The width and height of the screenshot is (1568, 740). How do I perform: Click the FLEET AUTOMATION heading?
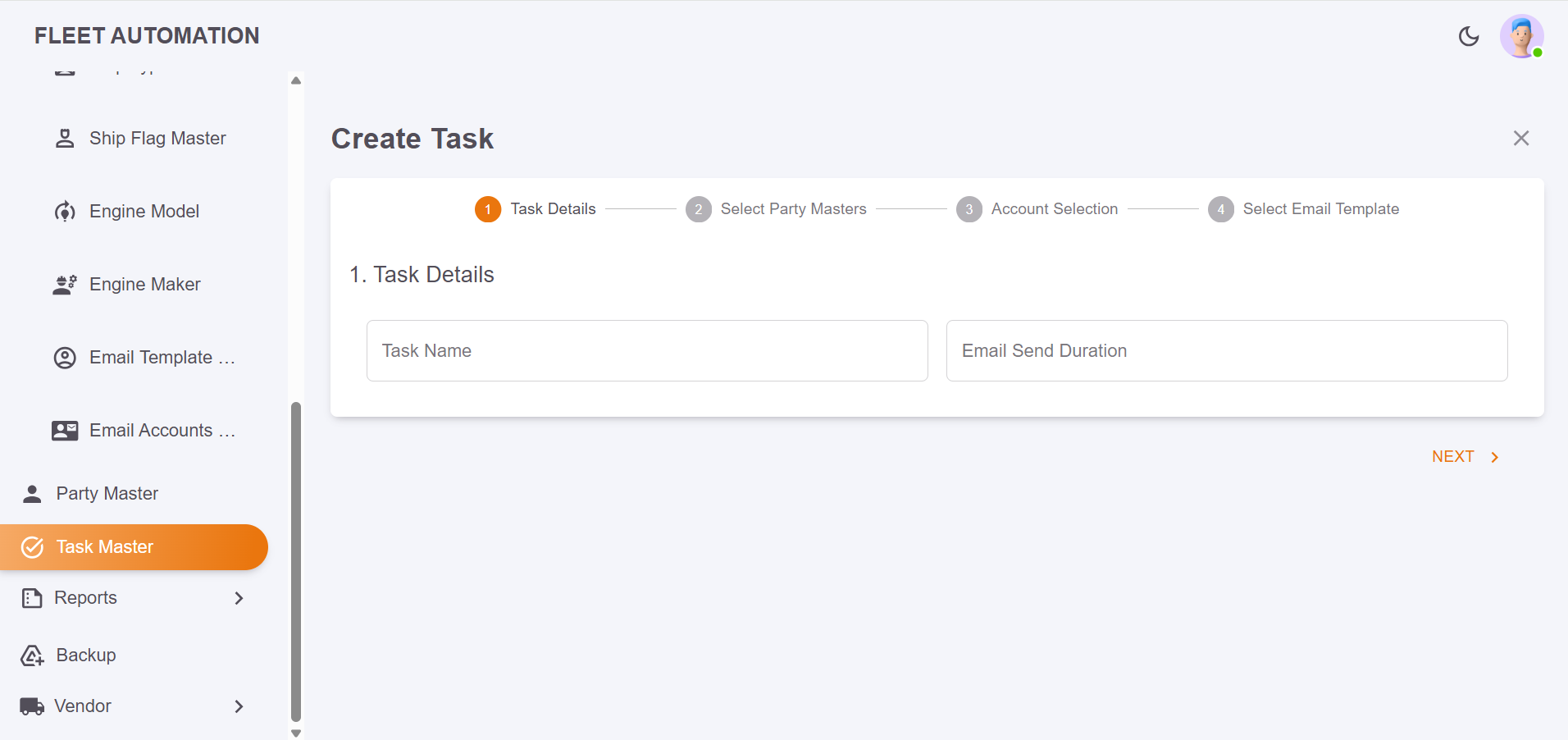click(x=147, y=35)
